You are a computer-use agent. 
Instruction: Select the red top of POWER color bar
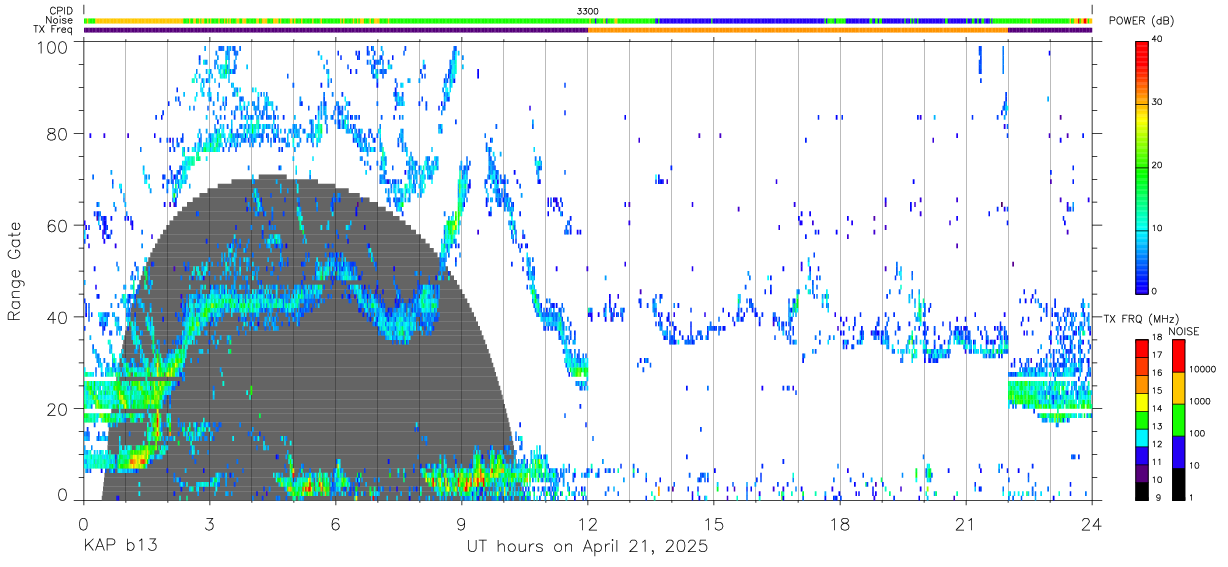1141,48
